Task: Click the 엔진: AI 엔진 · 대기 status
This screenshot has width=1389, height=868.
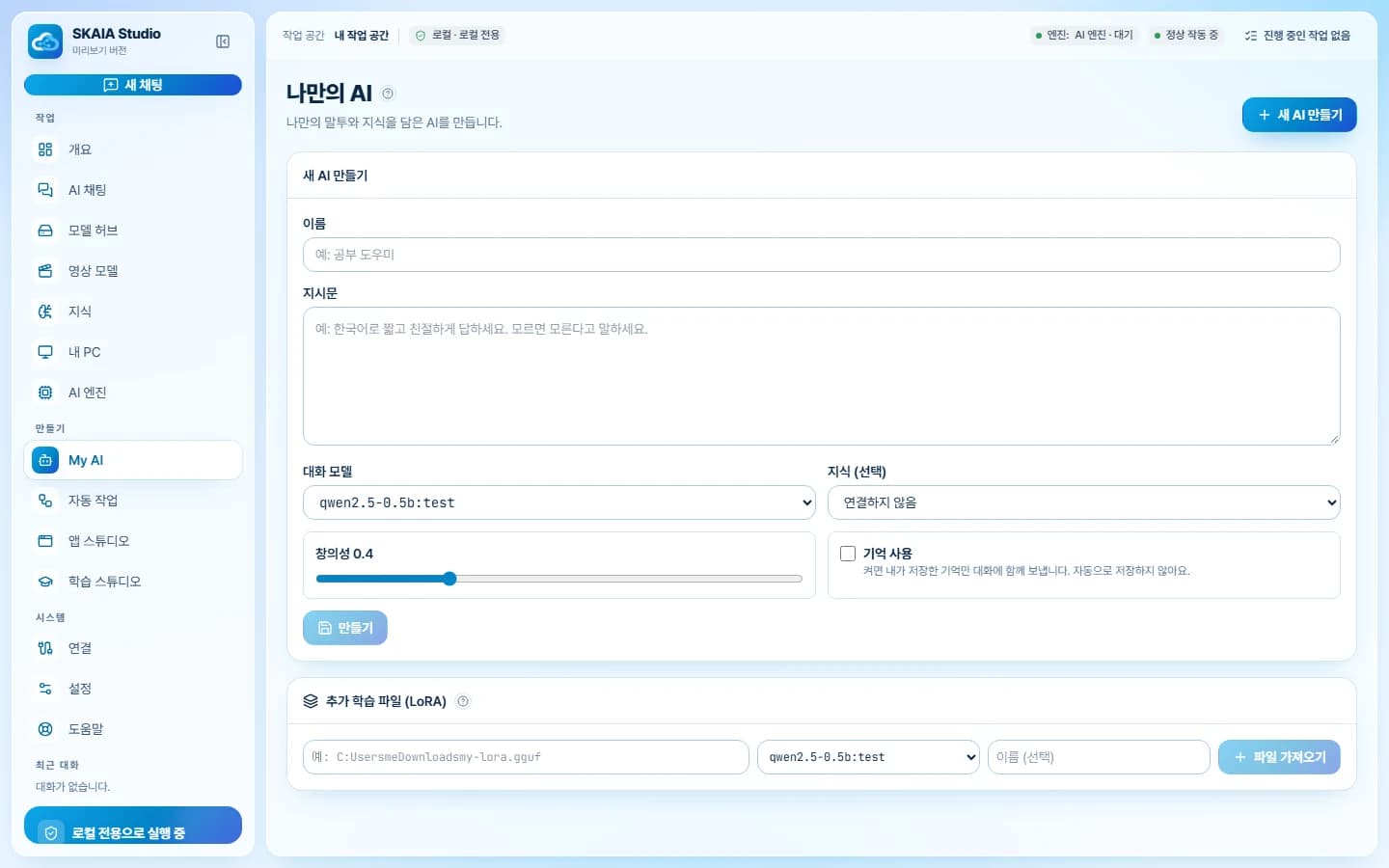Action: (x=1084, y=36)
